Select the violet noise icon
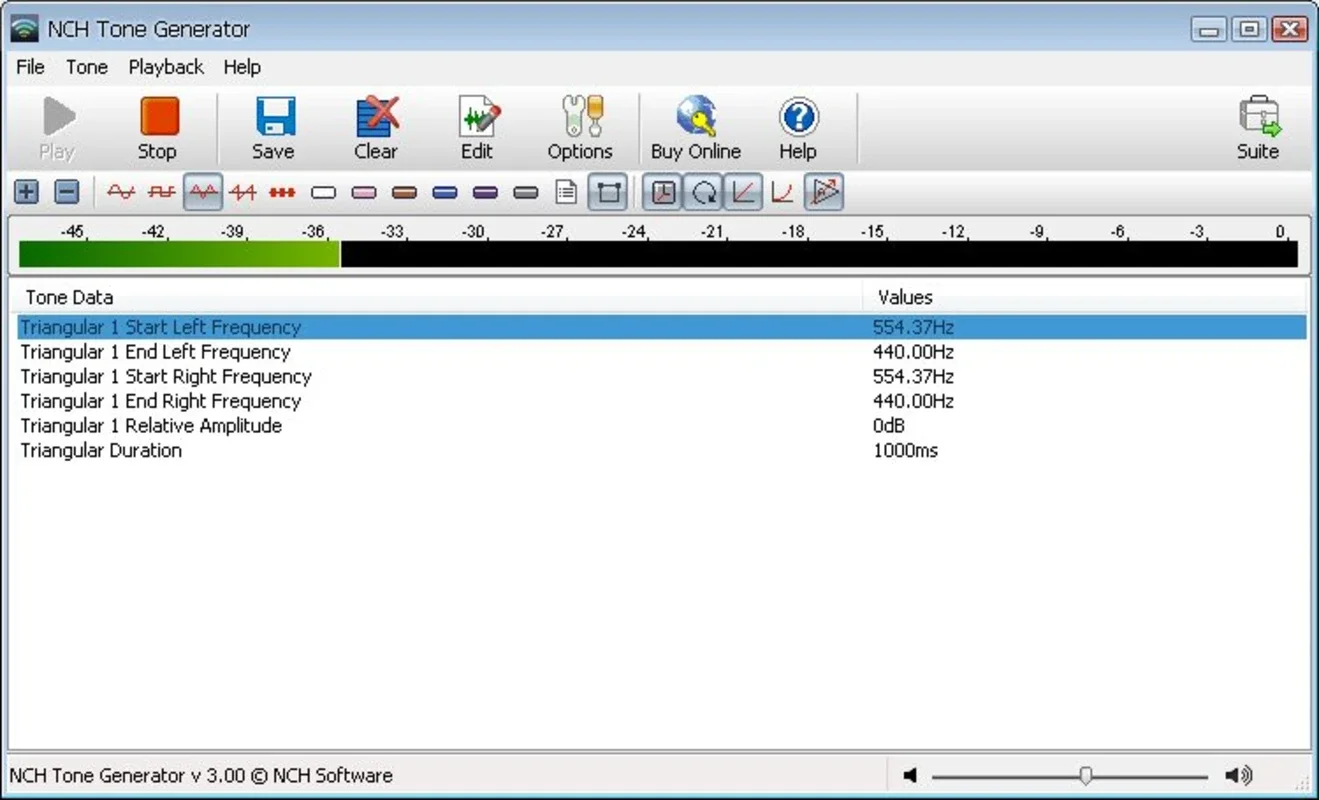Image resolution: width=1319 pixels, height=800 pixels. click(485, 192)
